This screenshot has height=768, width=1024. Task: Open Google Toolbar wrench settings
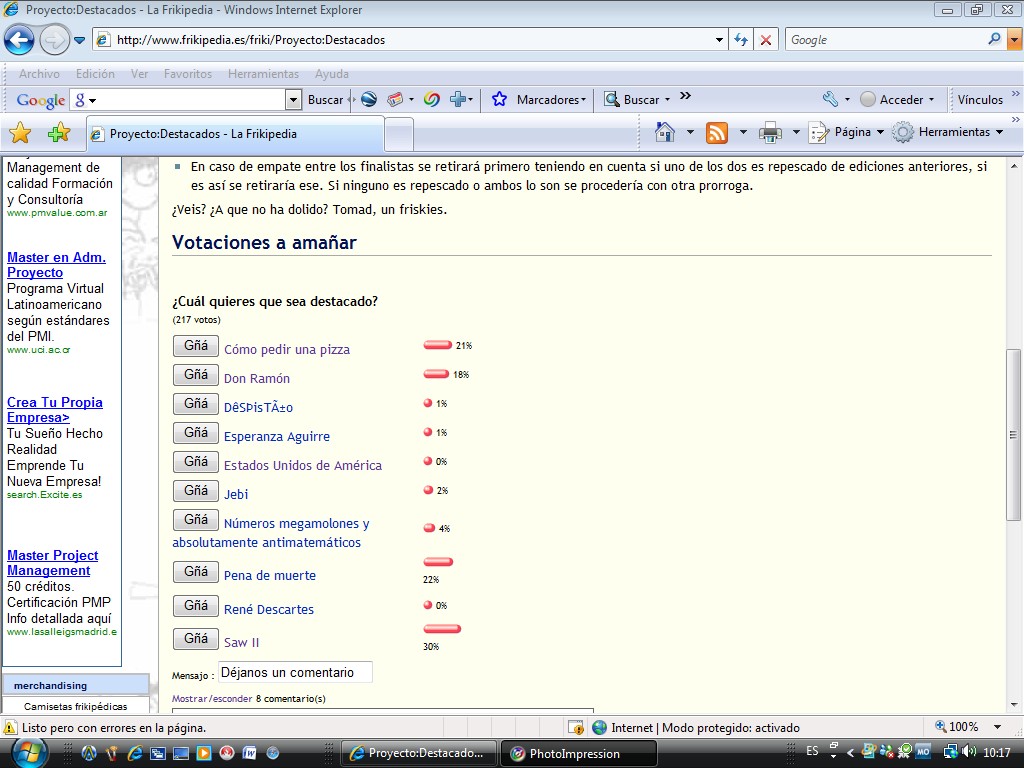point(830,100)
